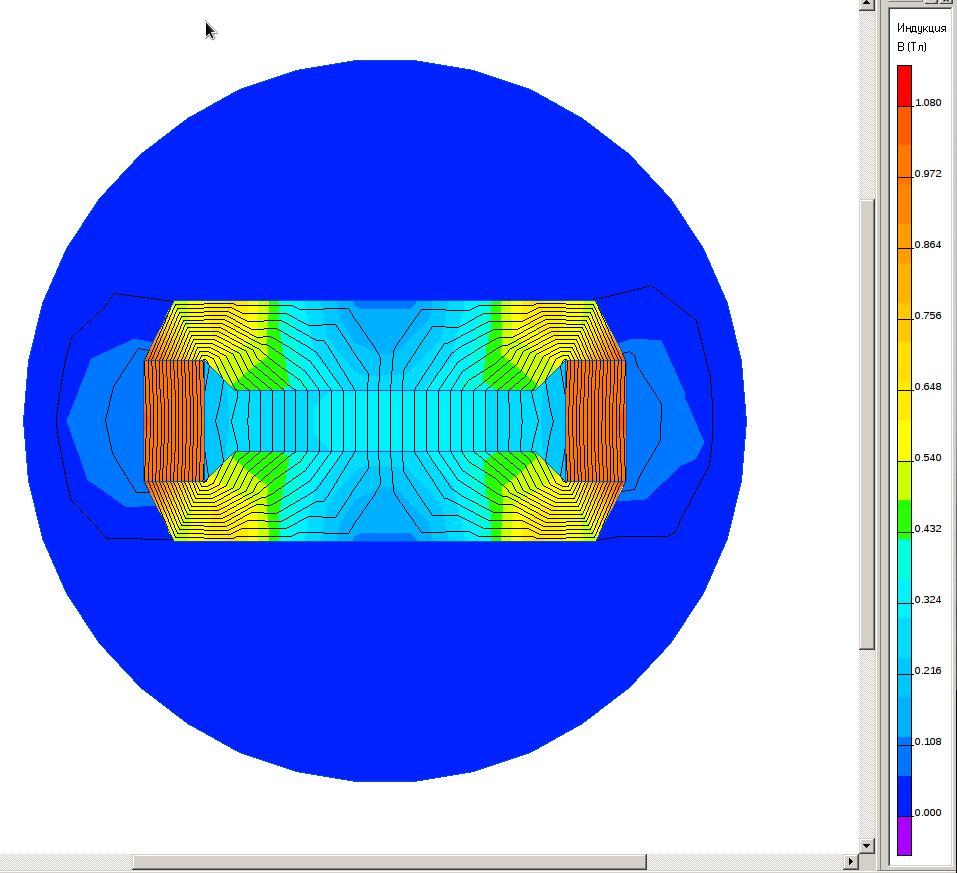The width and height of the screenshot is (957, 873).
Task: Click the legend value 0.972
Action: point(928,173)
